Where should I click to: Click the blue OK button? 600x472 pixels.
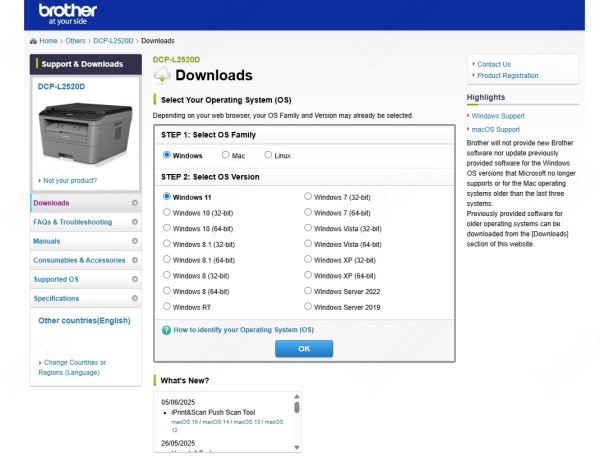coord(304,349)
